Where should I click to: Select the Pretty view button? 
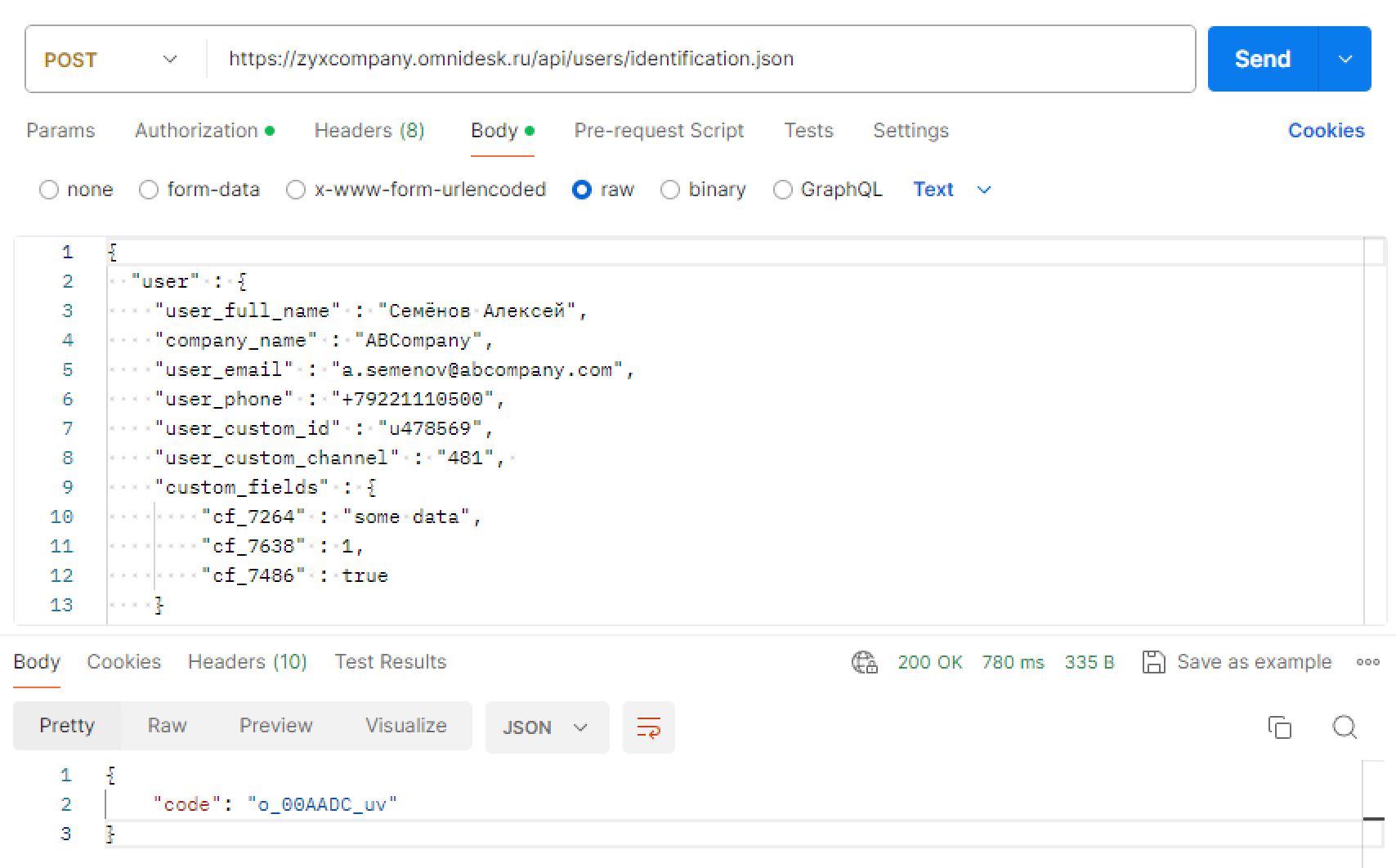coord(67,726)
